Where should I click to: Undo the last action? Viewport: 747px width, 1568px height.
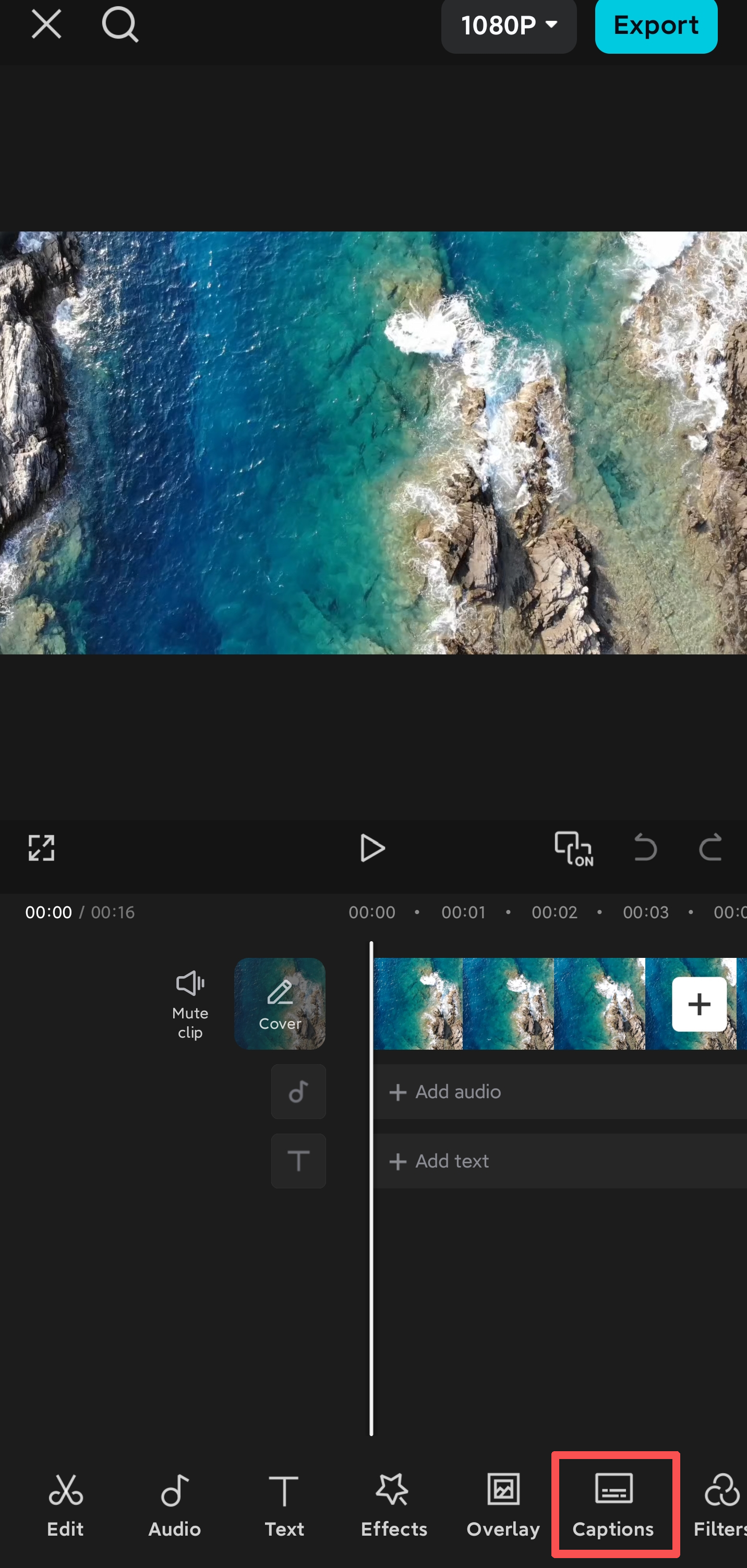click(645, 848)
